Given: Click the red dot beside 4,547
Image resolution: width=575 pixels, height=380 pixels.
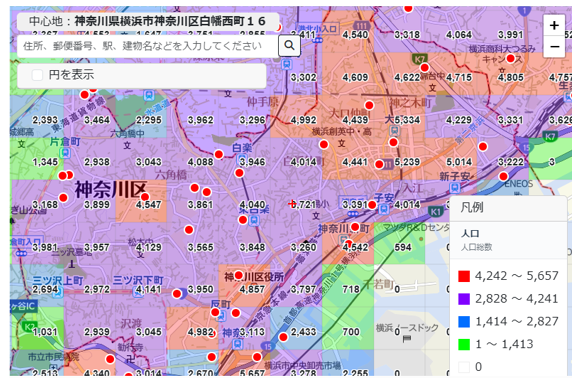Looking at the screenshot, I should click(145, 197).
